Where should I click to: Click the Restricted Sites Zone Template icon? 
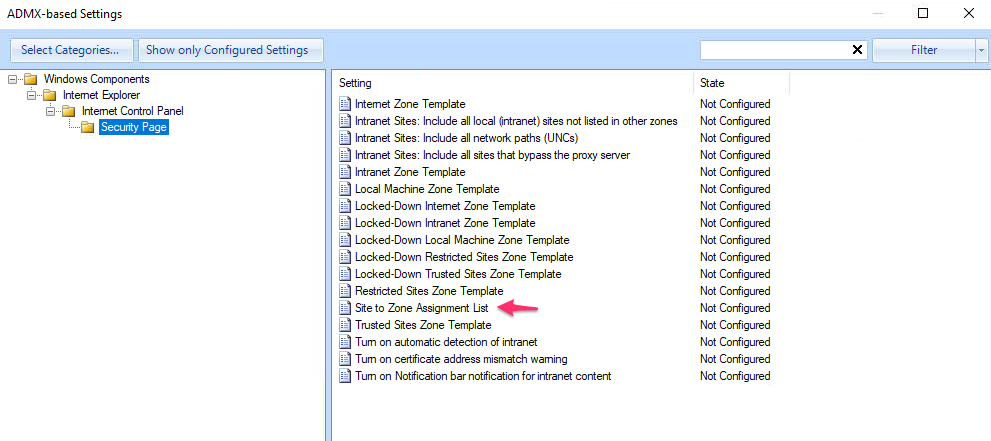(344, 291)
